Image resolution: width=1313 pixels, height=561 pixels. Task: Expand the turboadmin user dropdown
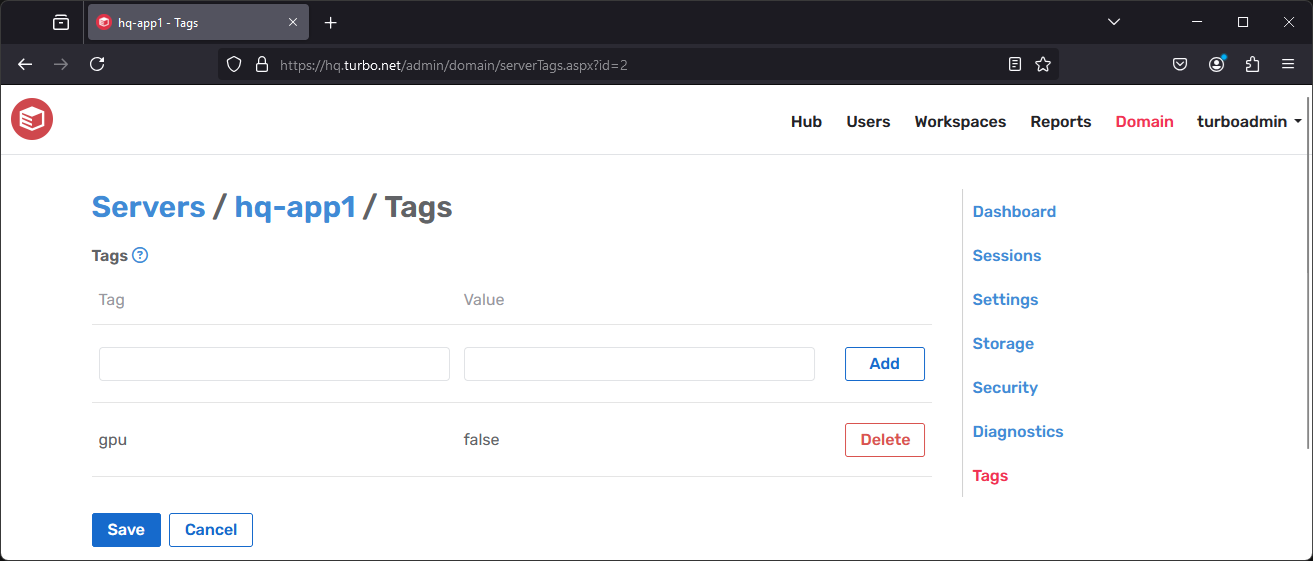click(x=1249, y=122)
